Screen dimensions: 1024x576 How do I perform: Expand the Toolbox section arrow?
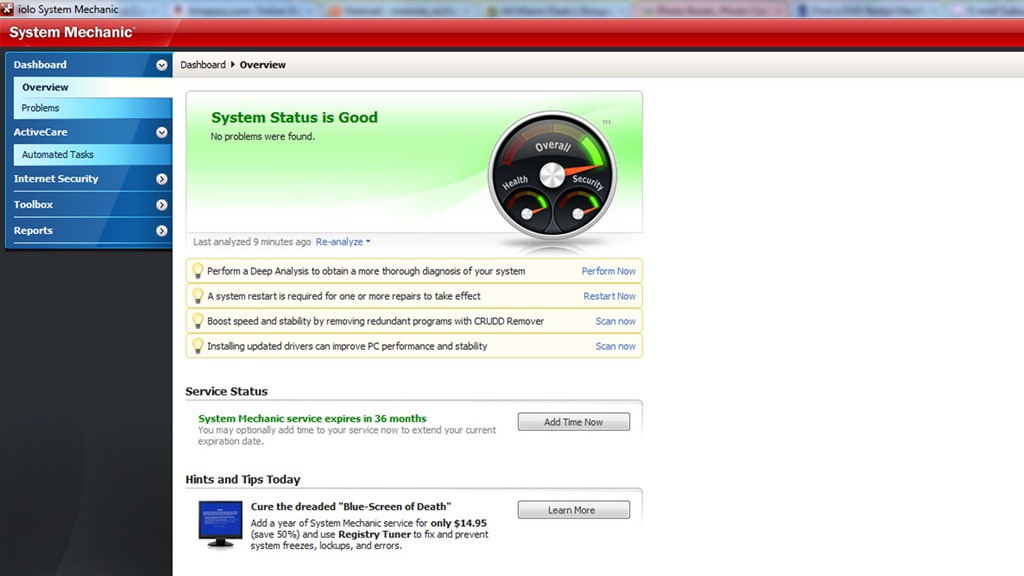coord(161,205)
